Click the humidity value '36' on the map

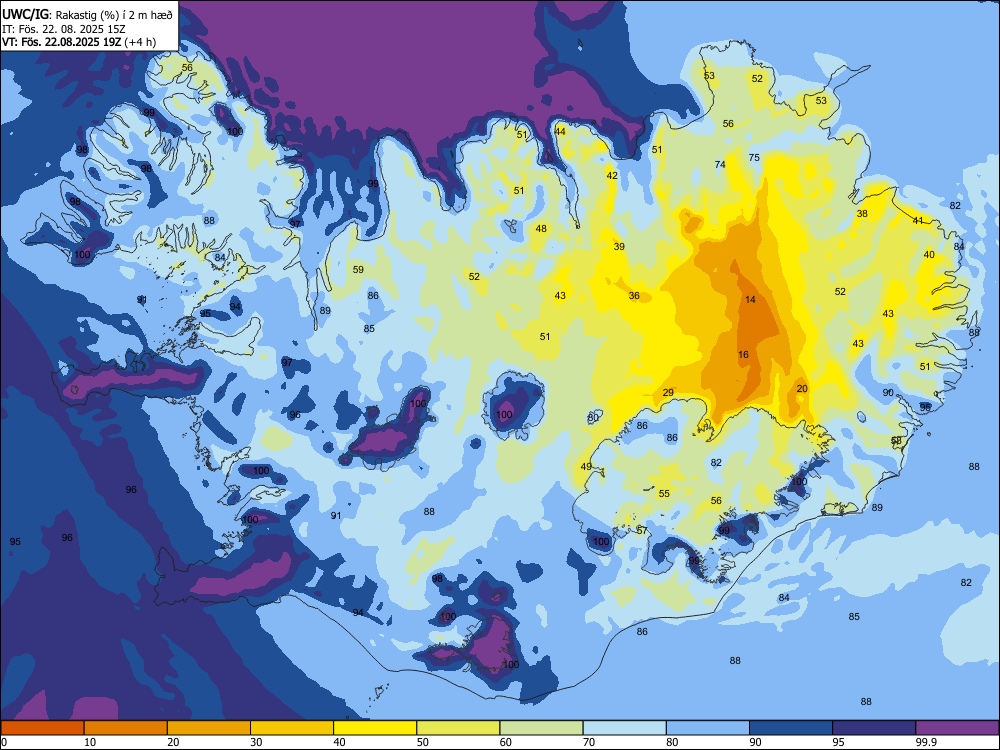coord(634,295)
